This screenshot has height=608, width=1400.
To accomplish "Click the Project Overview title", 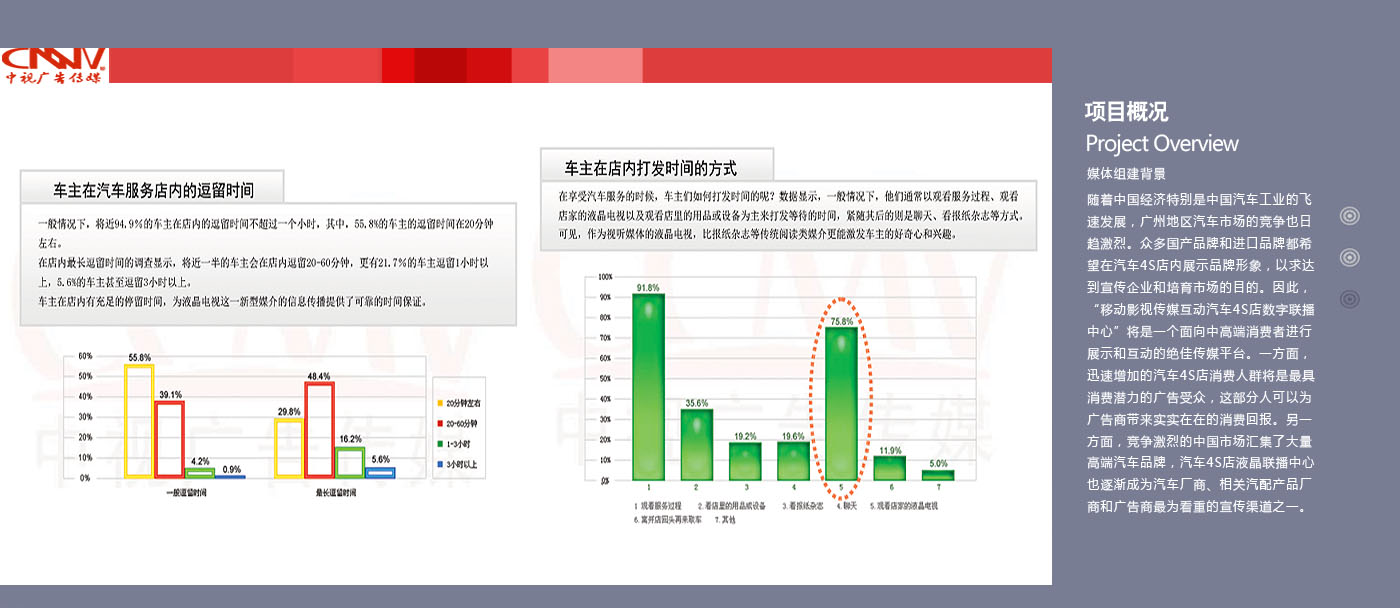I will (x=1161, y=143).
